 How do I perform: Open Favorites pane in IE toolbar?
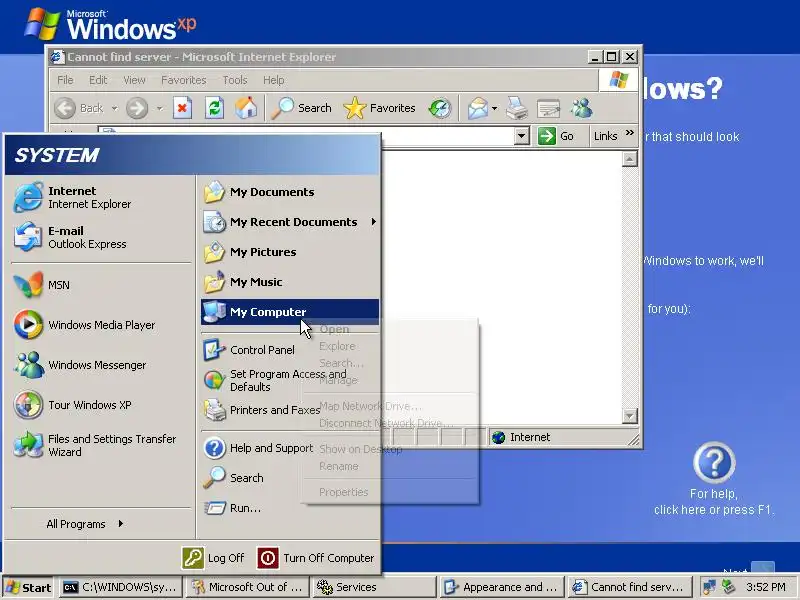coord(380,108)
